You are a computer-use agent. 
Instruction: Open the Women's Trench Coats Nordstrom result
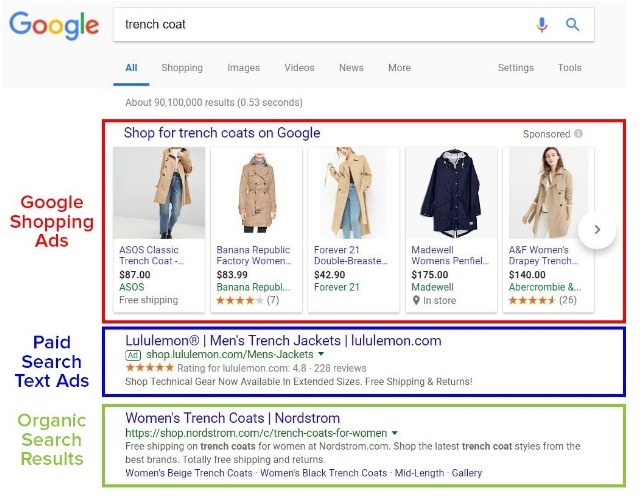pos(232,418)
